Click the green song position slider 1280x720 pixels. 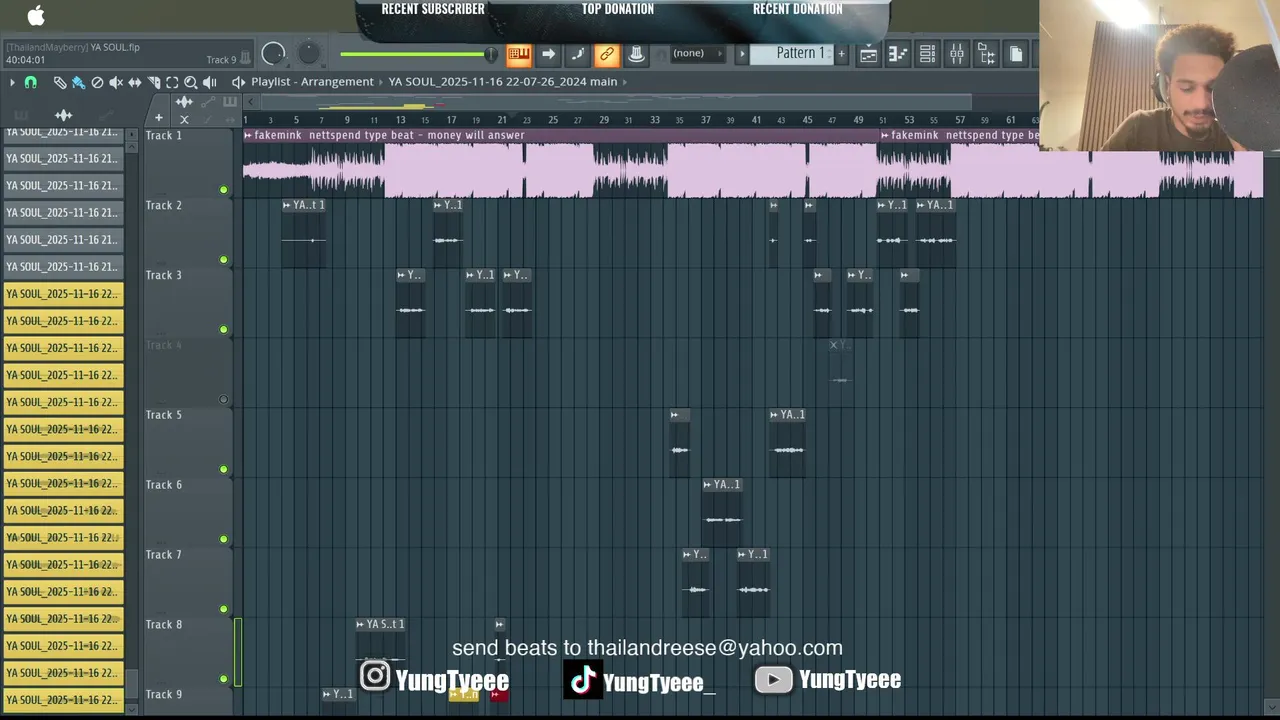coord(418,54)
